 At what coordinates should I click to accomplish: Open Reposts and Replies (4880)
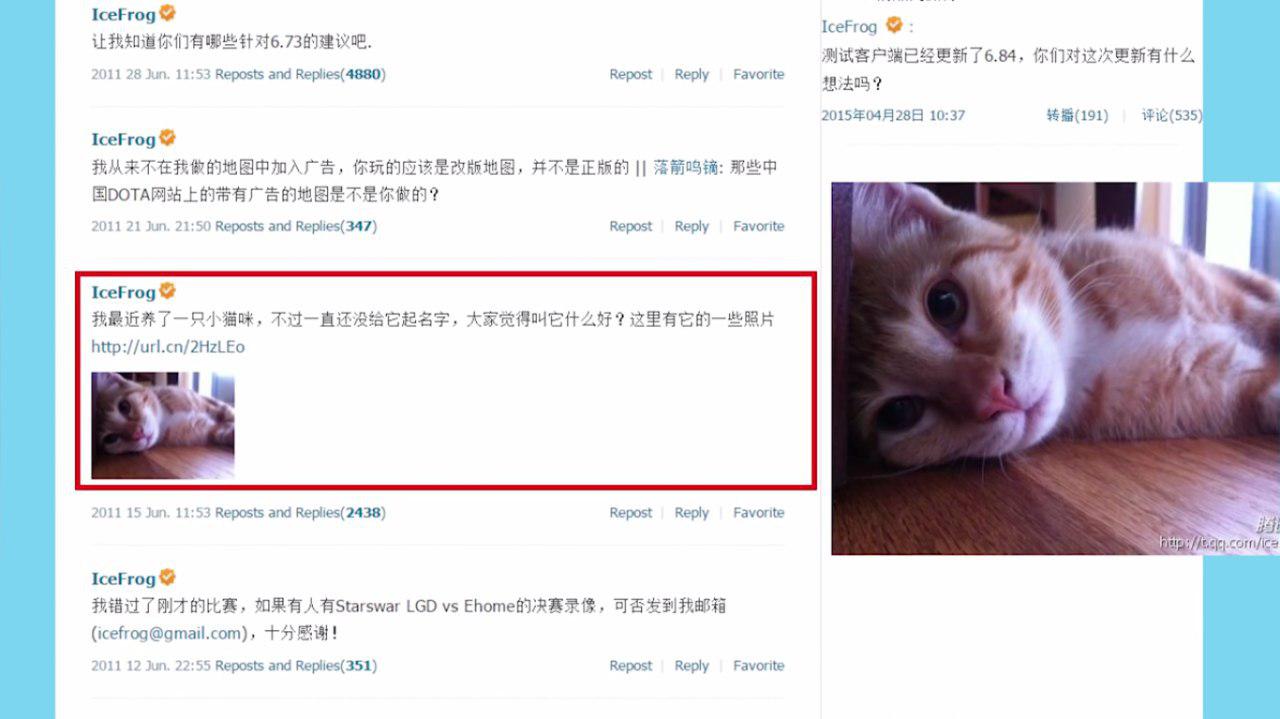(x=300, y=74)
